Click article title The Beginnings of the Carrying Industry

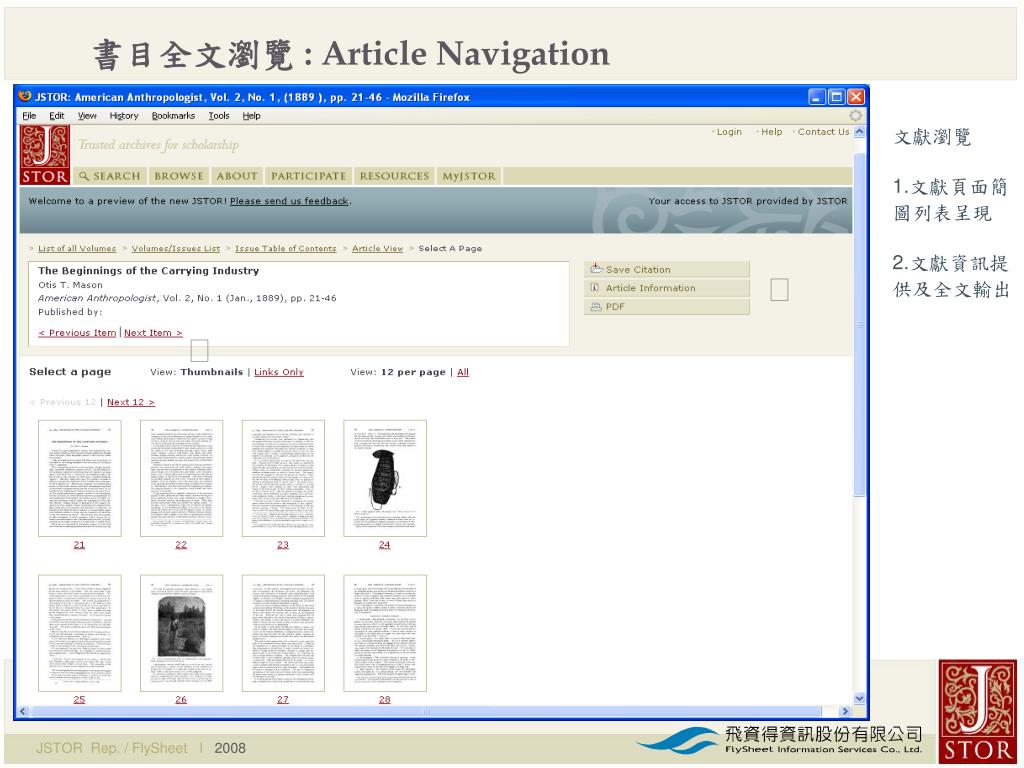(148, 270)
